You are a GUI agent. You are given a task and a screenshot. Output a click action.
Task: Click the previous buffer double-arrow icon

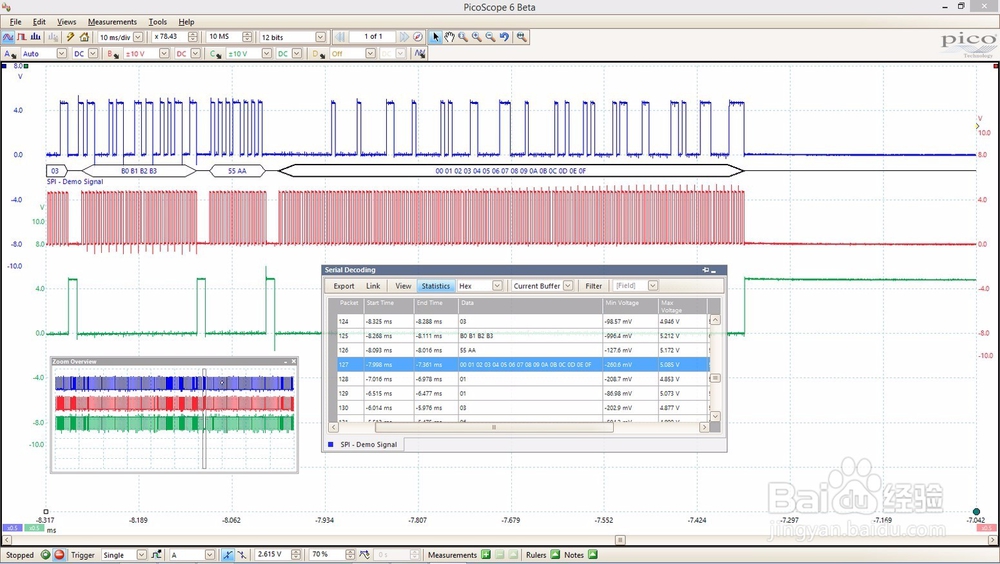pos(340,37)
